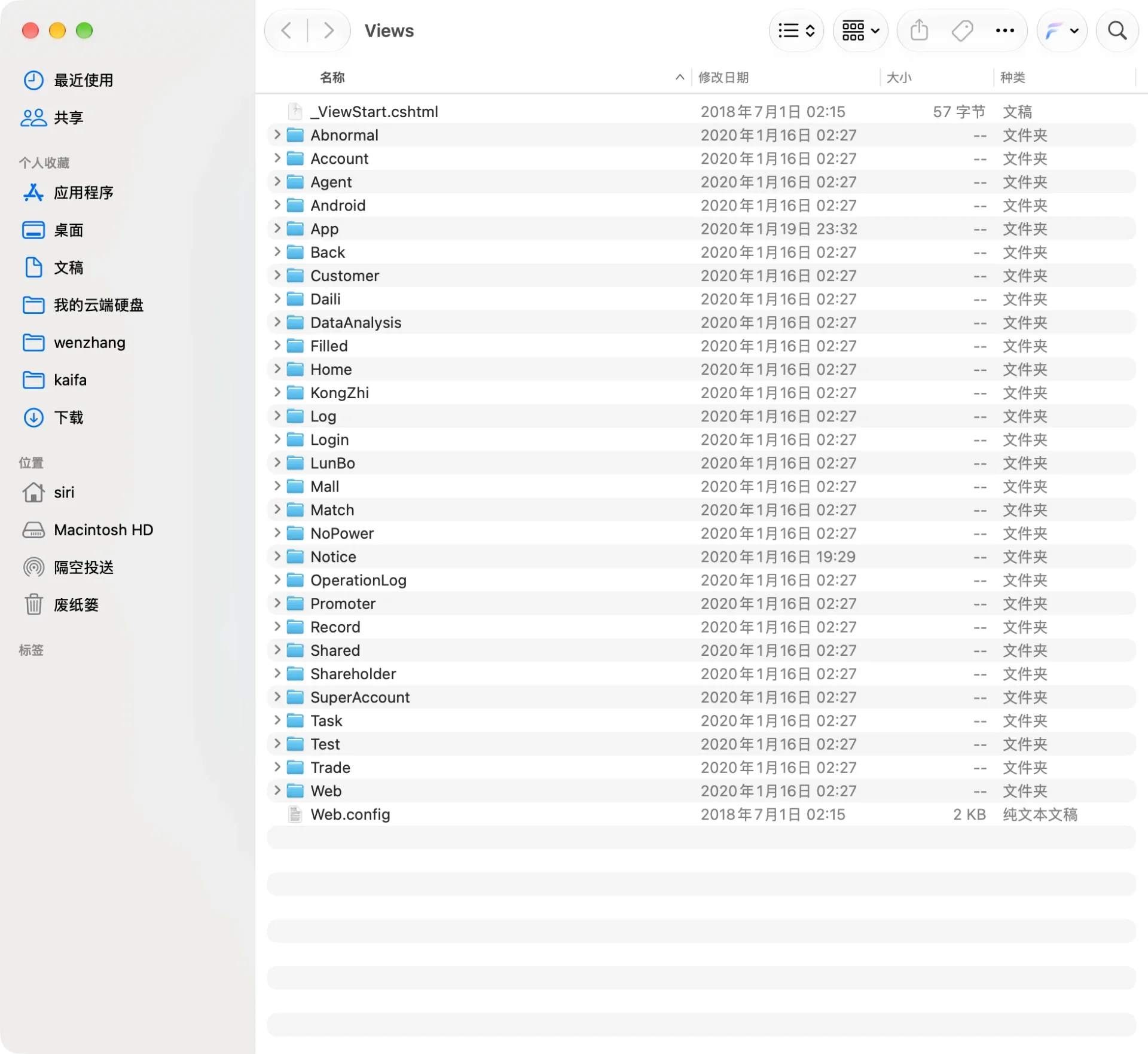Go back with the left arrow
Screen dimensions: 1148x1054
[x=286, y=30]
